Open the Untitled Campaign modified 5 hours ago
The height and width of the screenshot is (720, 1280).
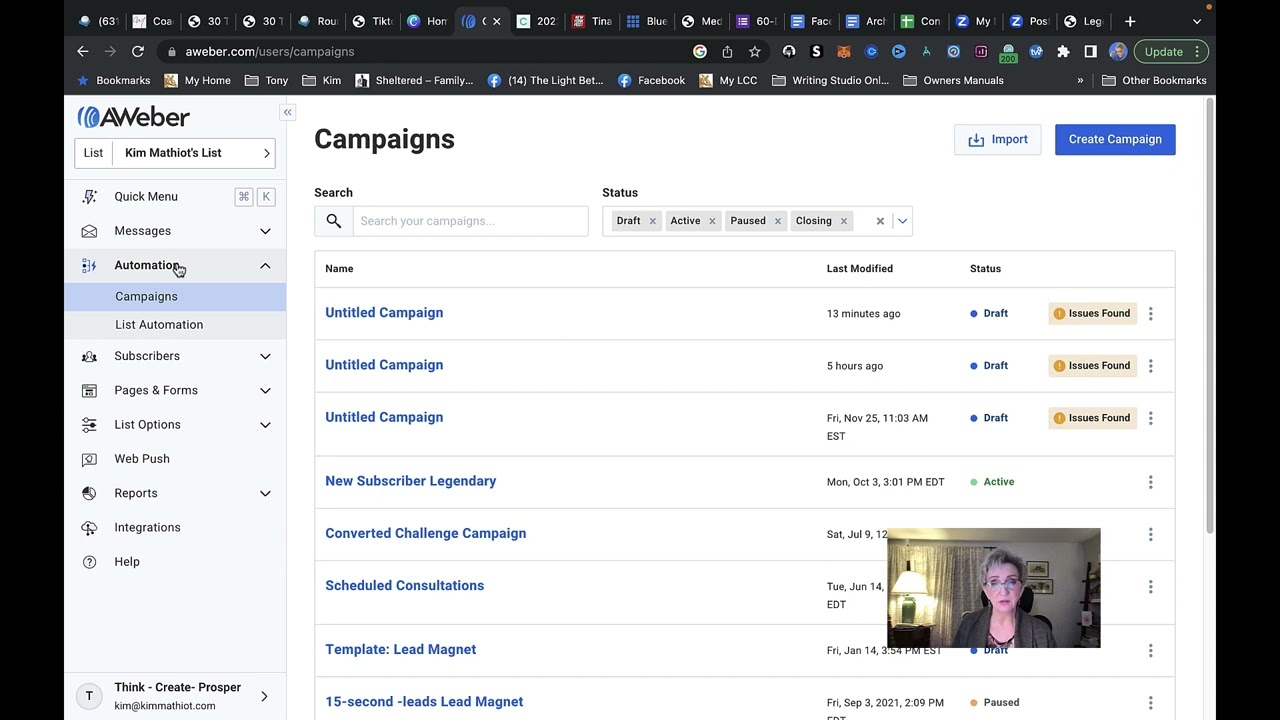(384, 365)
